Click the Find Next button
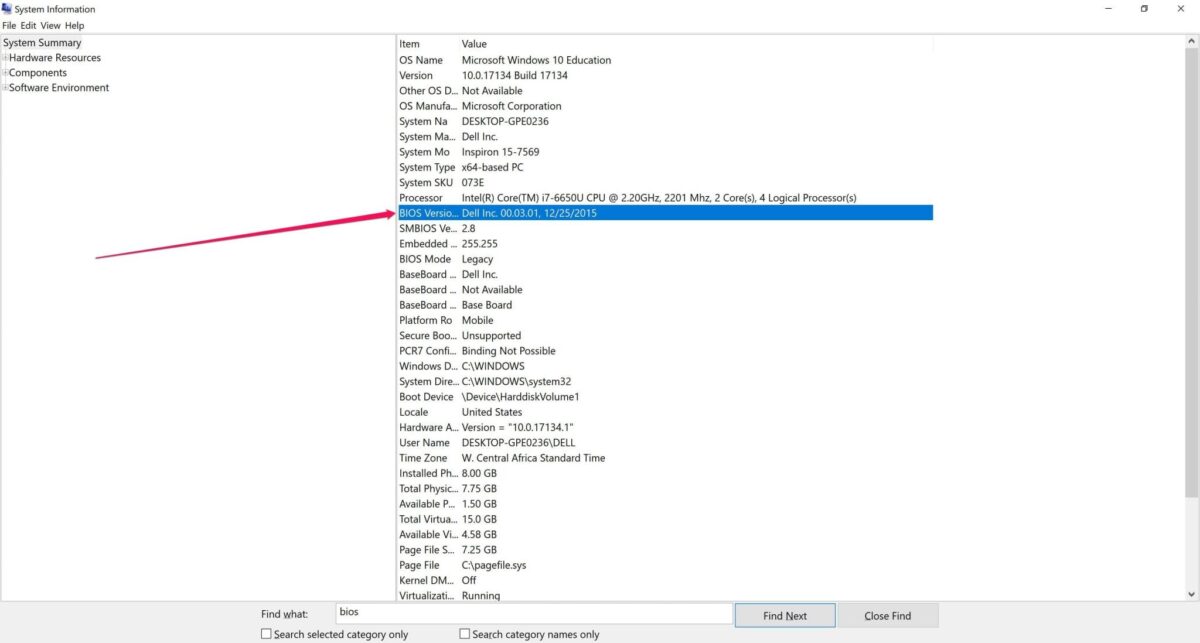Screen dimensions: 1200x643 coord(785,615)
